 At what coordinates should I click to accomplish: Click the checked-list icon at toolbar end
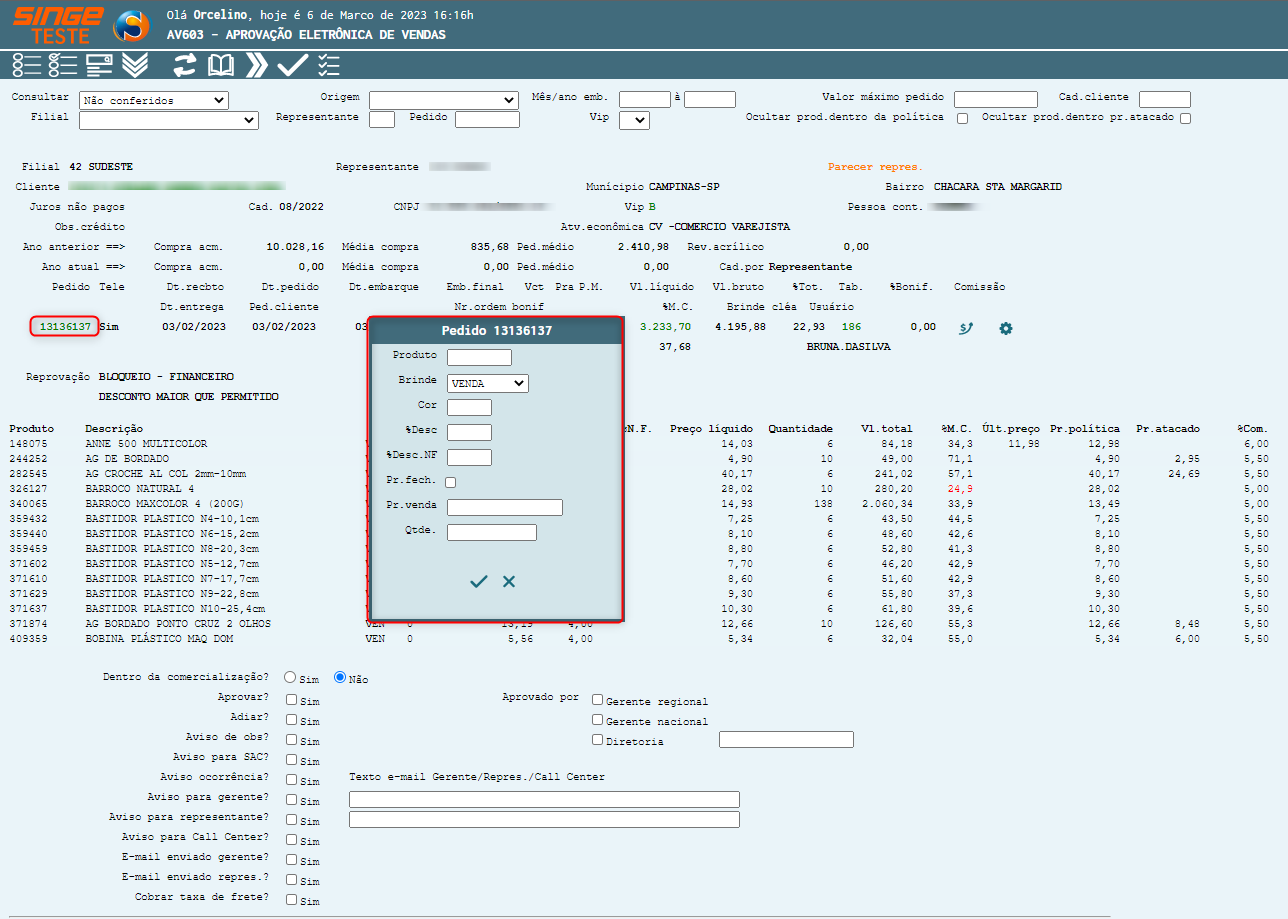coord(329,66)
